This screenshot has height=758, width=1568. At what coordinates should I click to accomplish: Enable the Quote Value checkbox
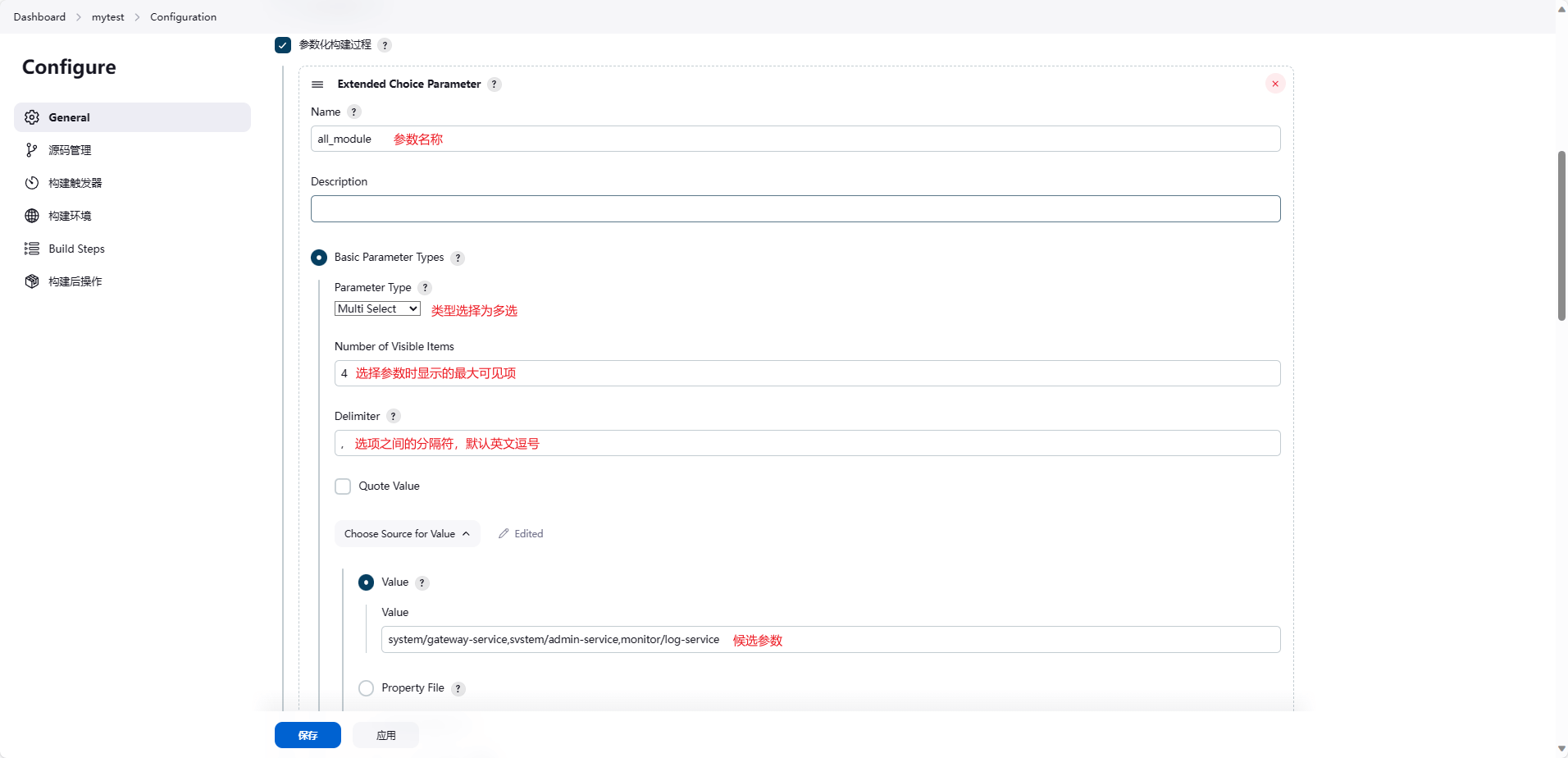click(x=343, y=486)
